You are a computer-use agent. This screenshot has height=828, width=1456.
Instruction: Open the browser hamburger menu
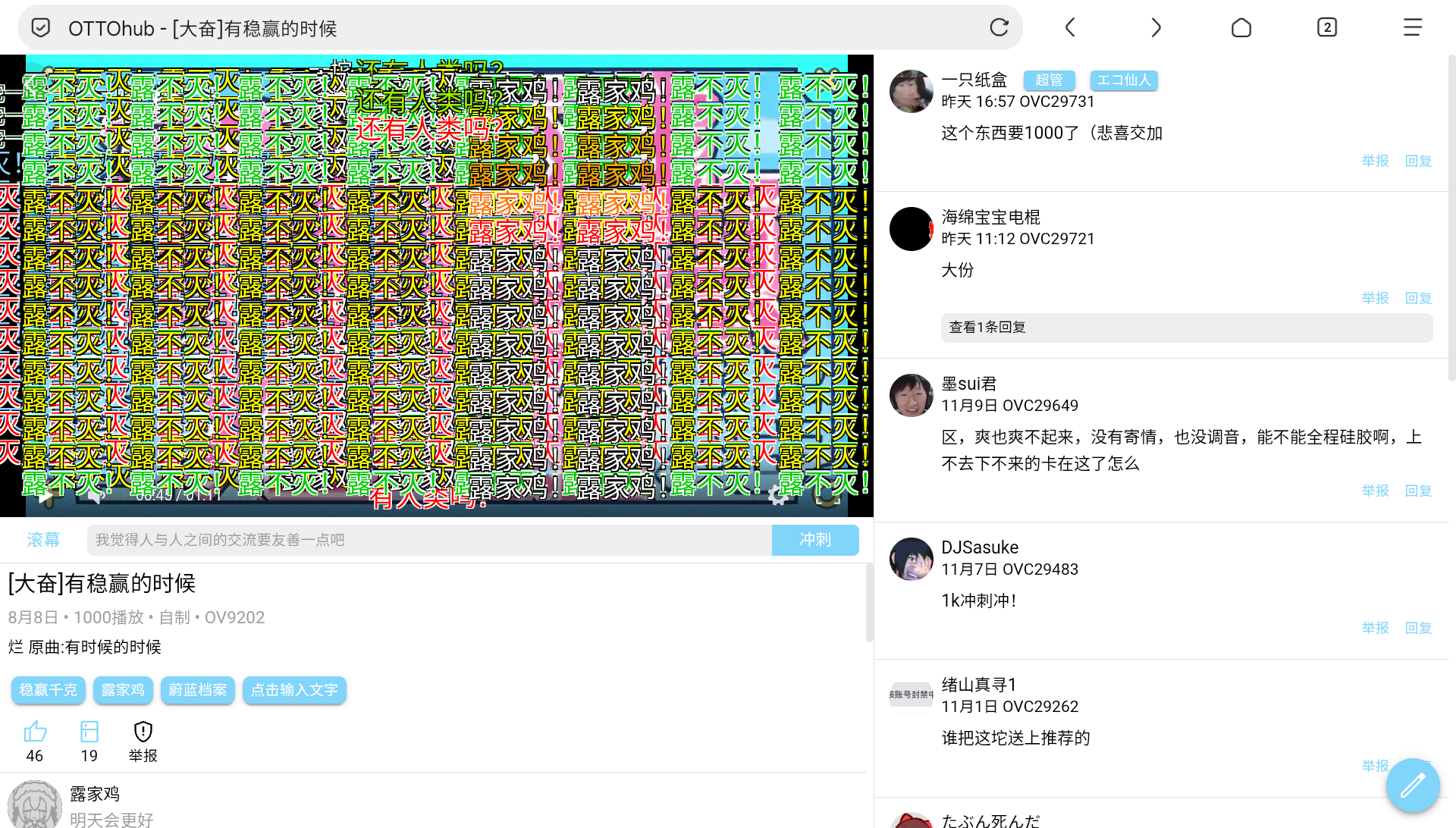click(x=1412, y=28)
